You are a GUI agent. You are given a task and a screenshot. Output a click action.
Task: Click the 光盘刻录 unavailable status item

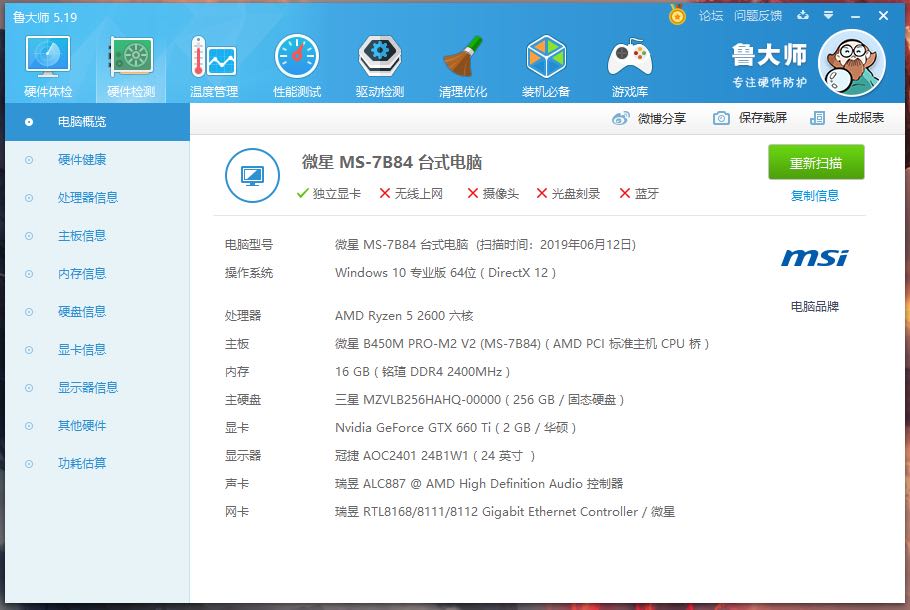[x=568, y=194]
